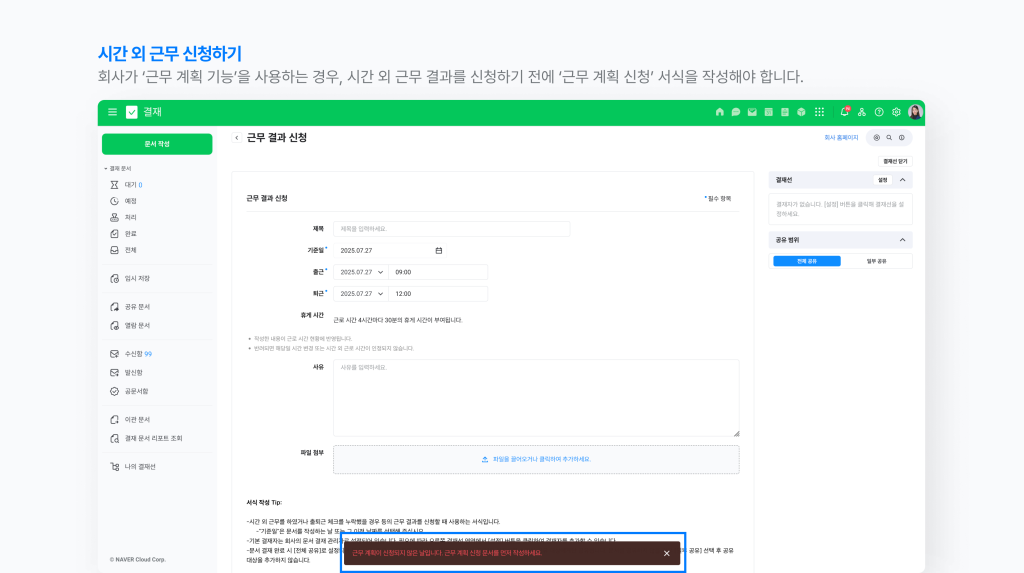Screen dimensions: 1024x573
Task: Collapse the 공유 범위 panel chevron
Action: pos(903,240)
